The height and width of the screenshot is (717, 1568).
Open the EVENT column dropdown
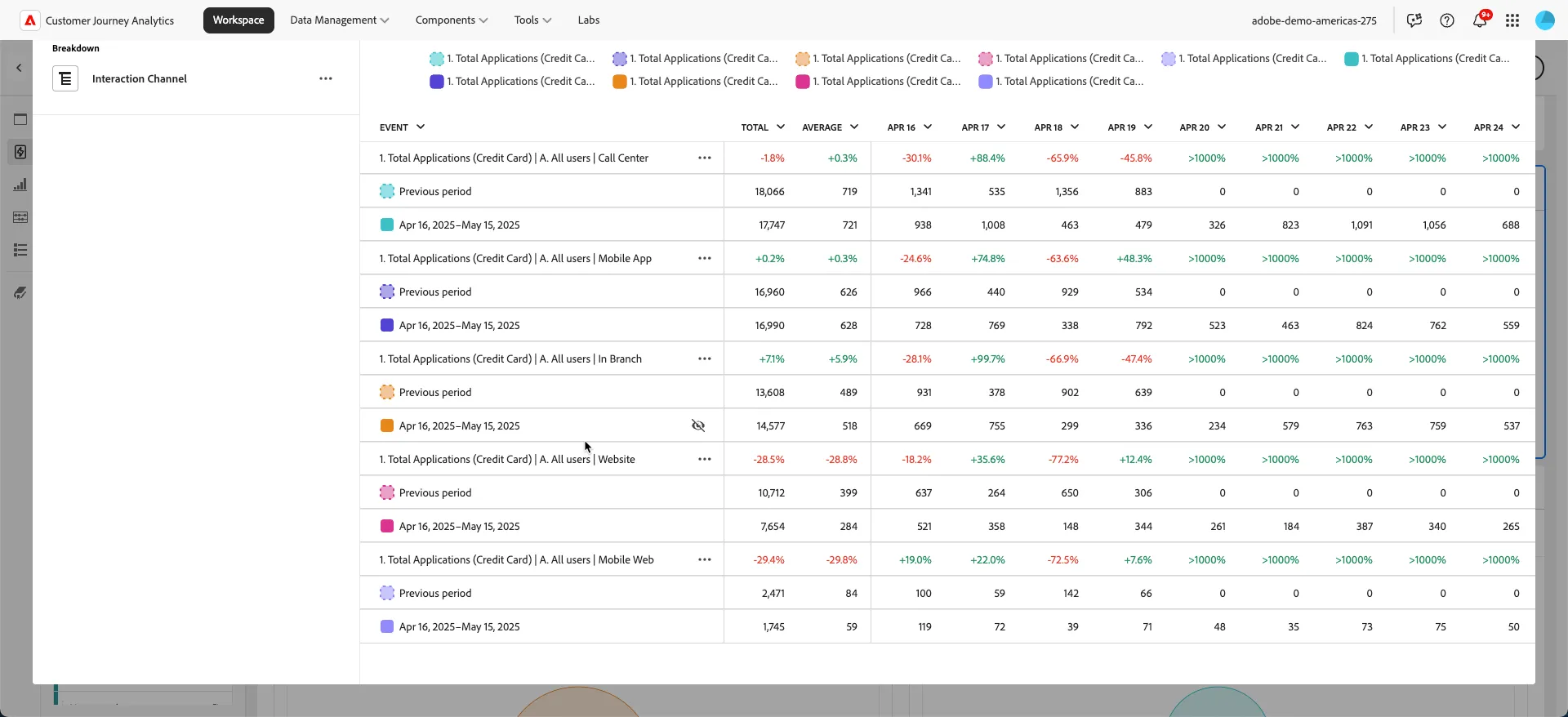421,127
